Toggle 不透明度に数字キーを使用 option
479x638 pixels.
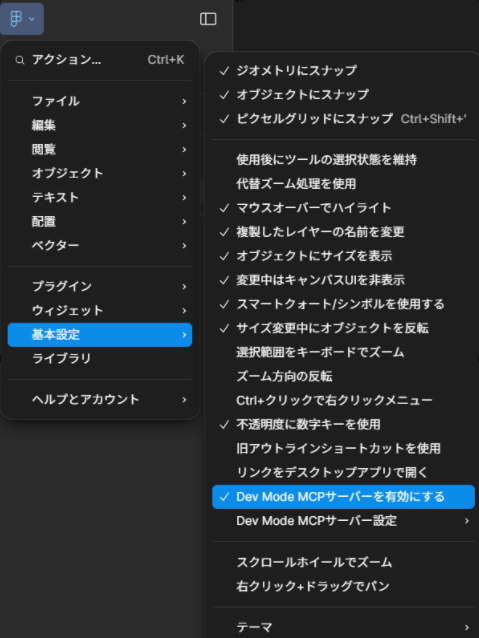click(343, 424)
